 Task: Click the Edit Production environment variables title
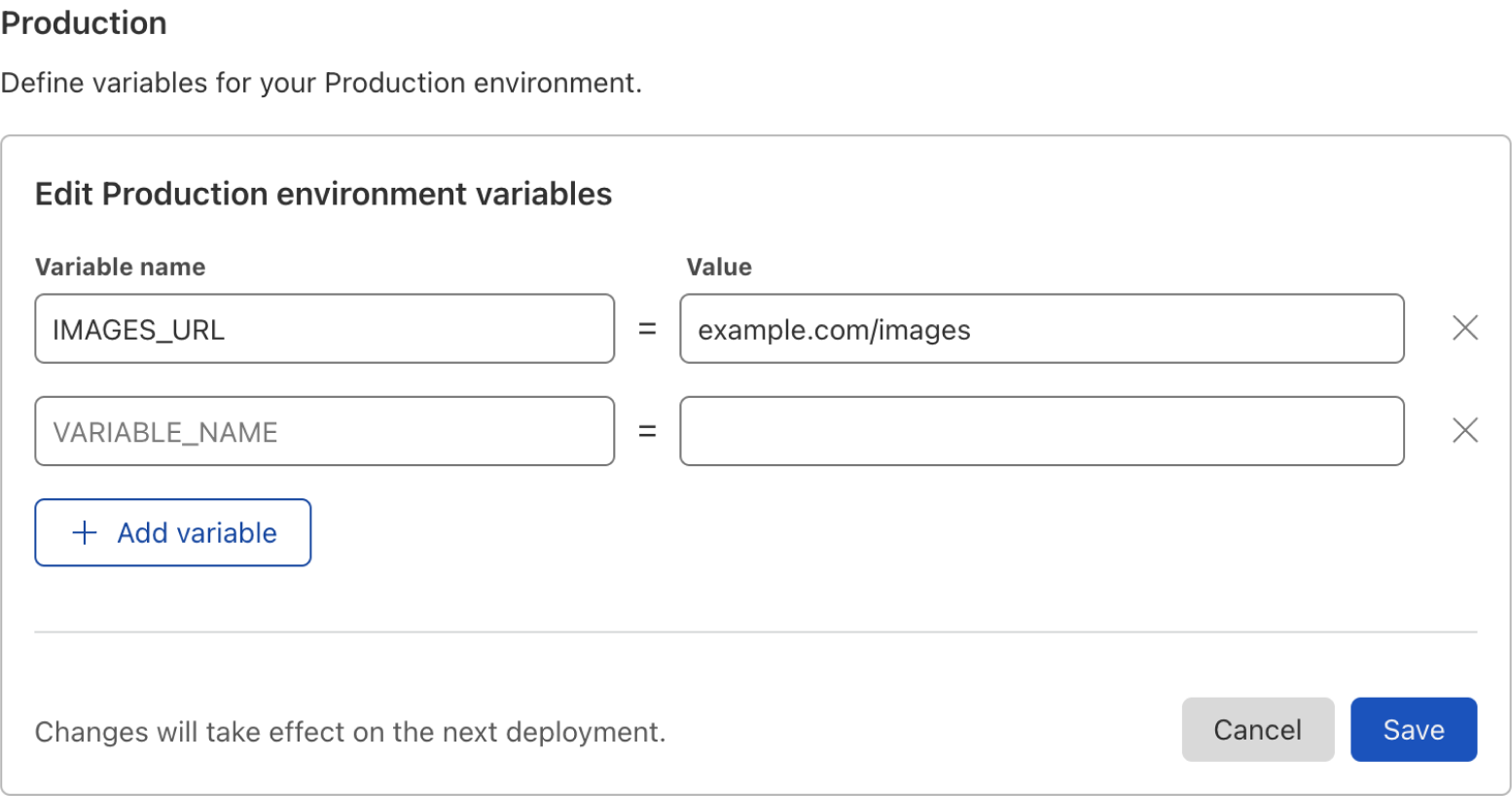323,194
